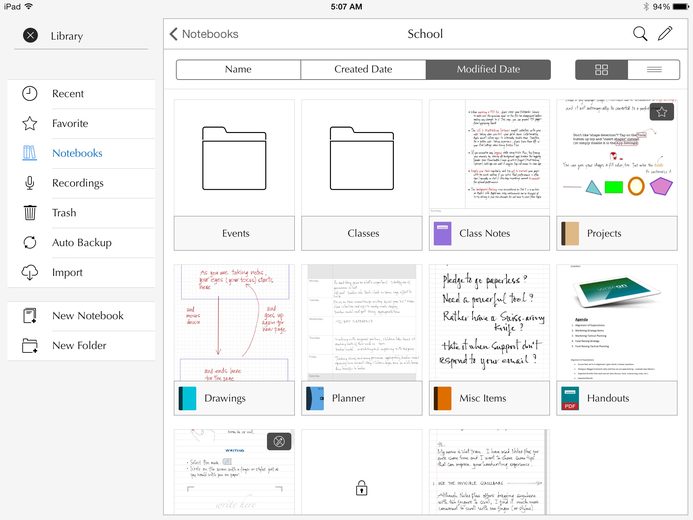This screenshot has height=520, width=693.
Task: Select the Favorite label
Action: (70, 123)
